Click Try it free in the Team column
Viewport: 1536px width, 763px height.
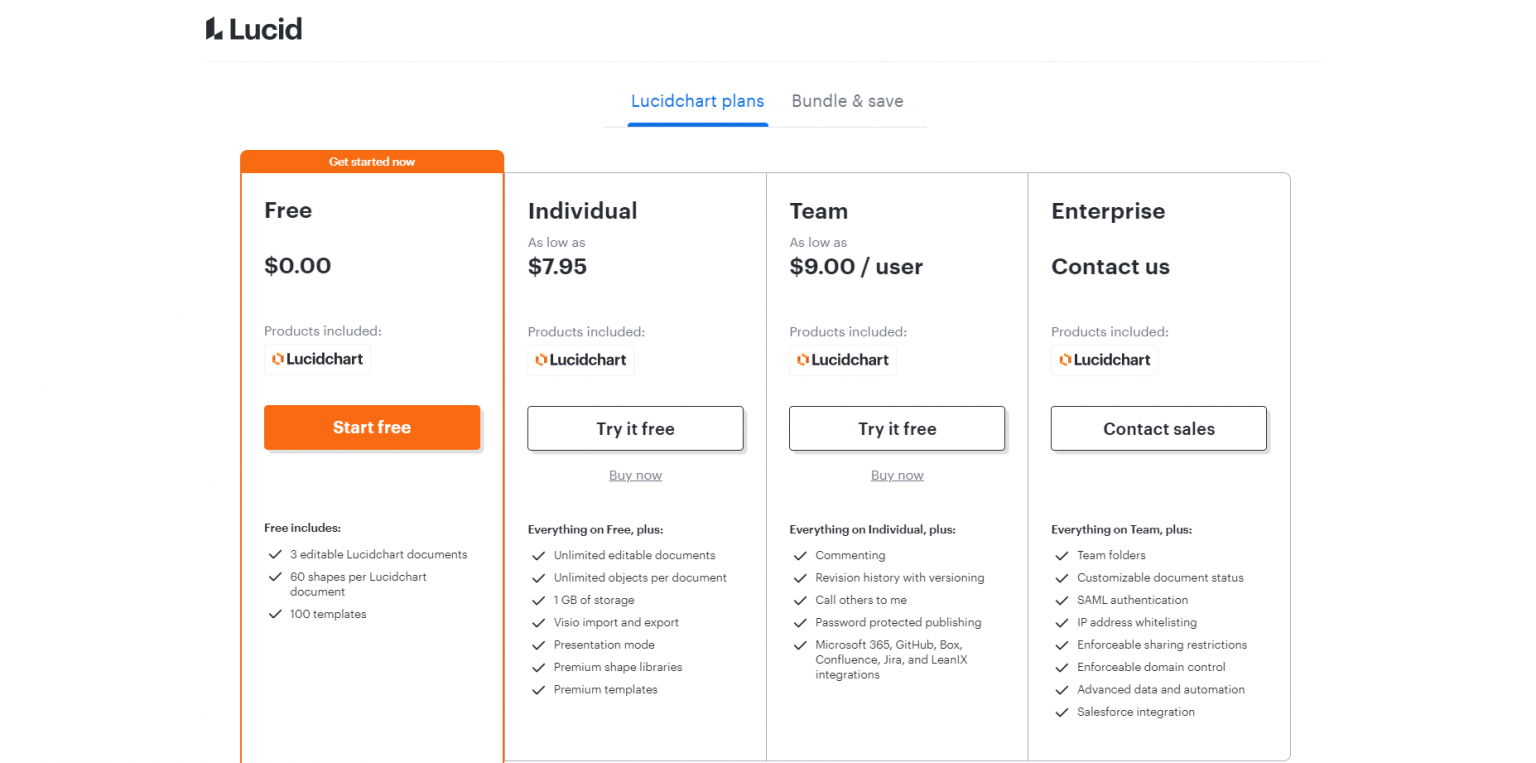(x=897, y=428)
